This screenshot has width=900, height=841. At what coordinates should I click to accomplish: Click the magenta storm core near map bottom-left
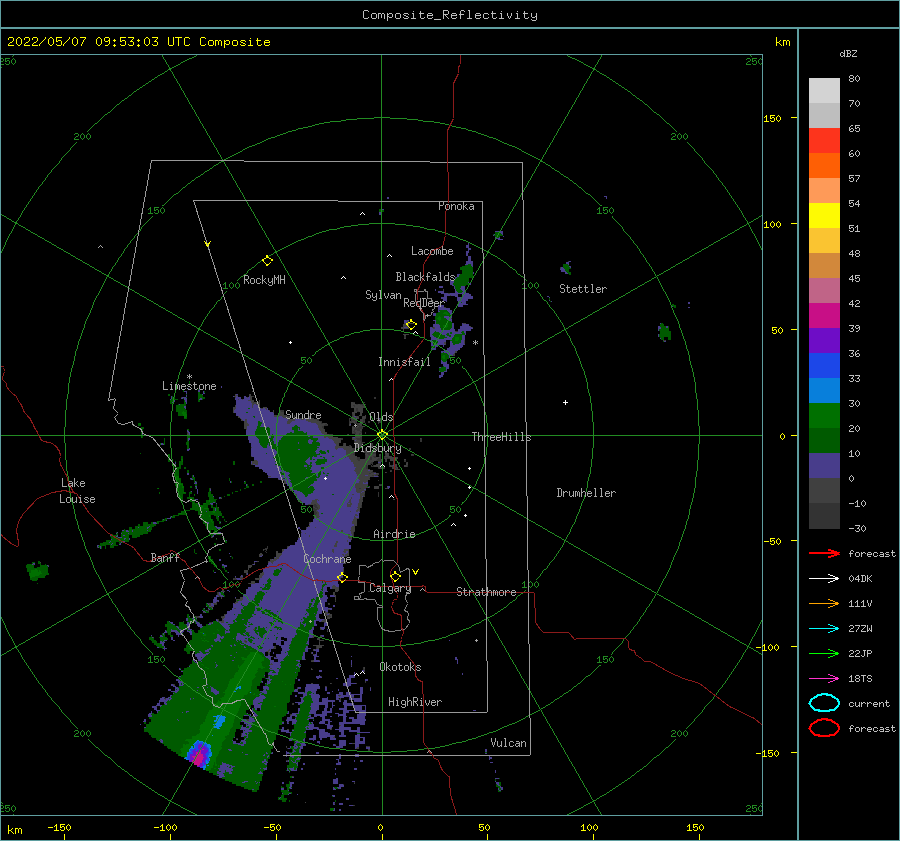tap(199, 756)
